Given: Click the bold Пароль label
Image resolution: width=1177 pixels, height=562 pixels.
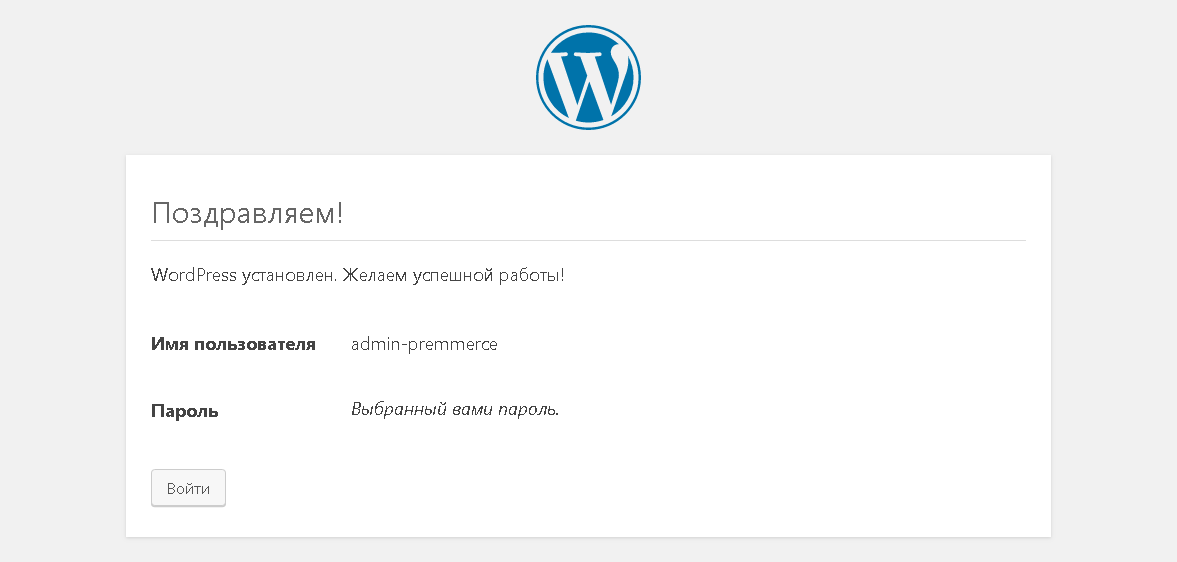Looking at the screenshot, I should point(185,411).
